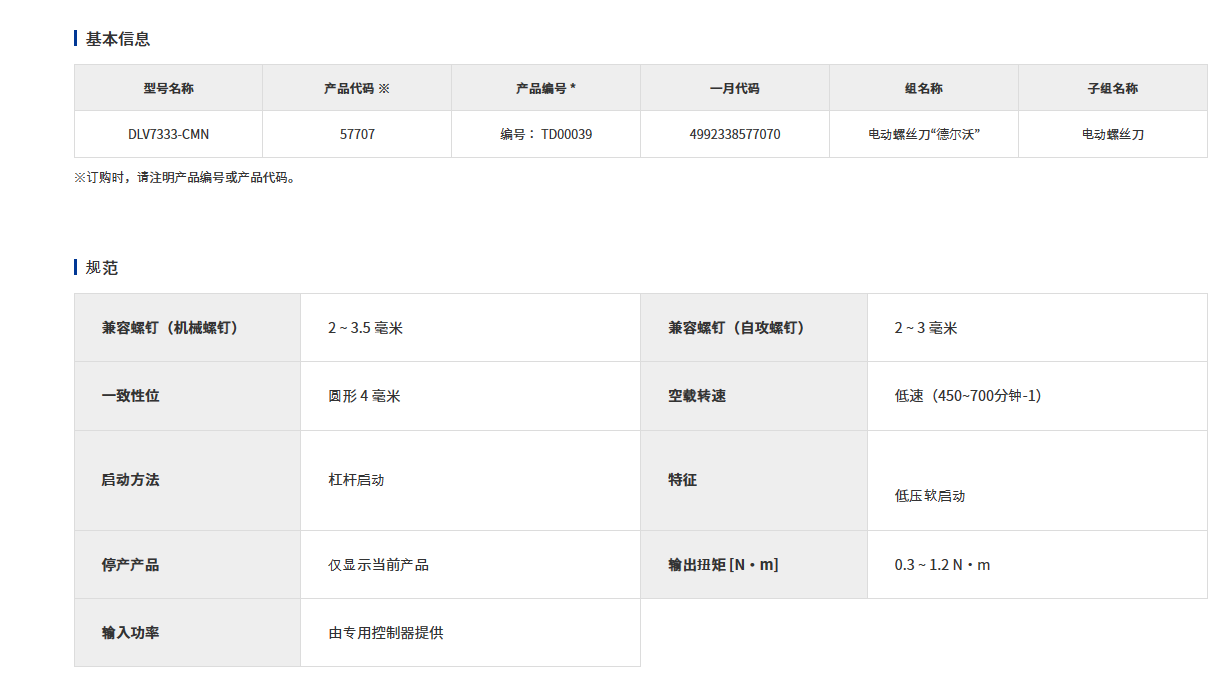The height and width of the screenshot is (688, 1231).
Task: Click the 输出扭矩 [N・m] label
Action: 723,565
